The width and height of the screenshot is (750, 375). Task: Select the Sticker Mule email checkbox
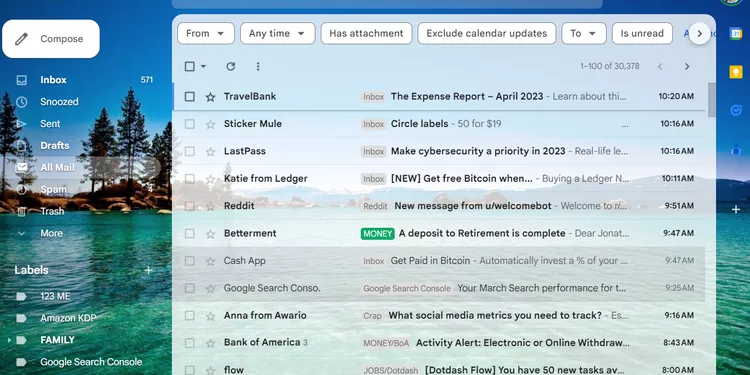[189, 124]
